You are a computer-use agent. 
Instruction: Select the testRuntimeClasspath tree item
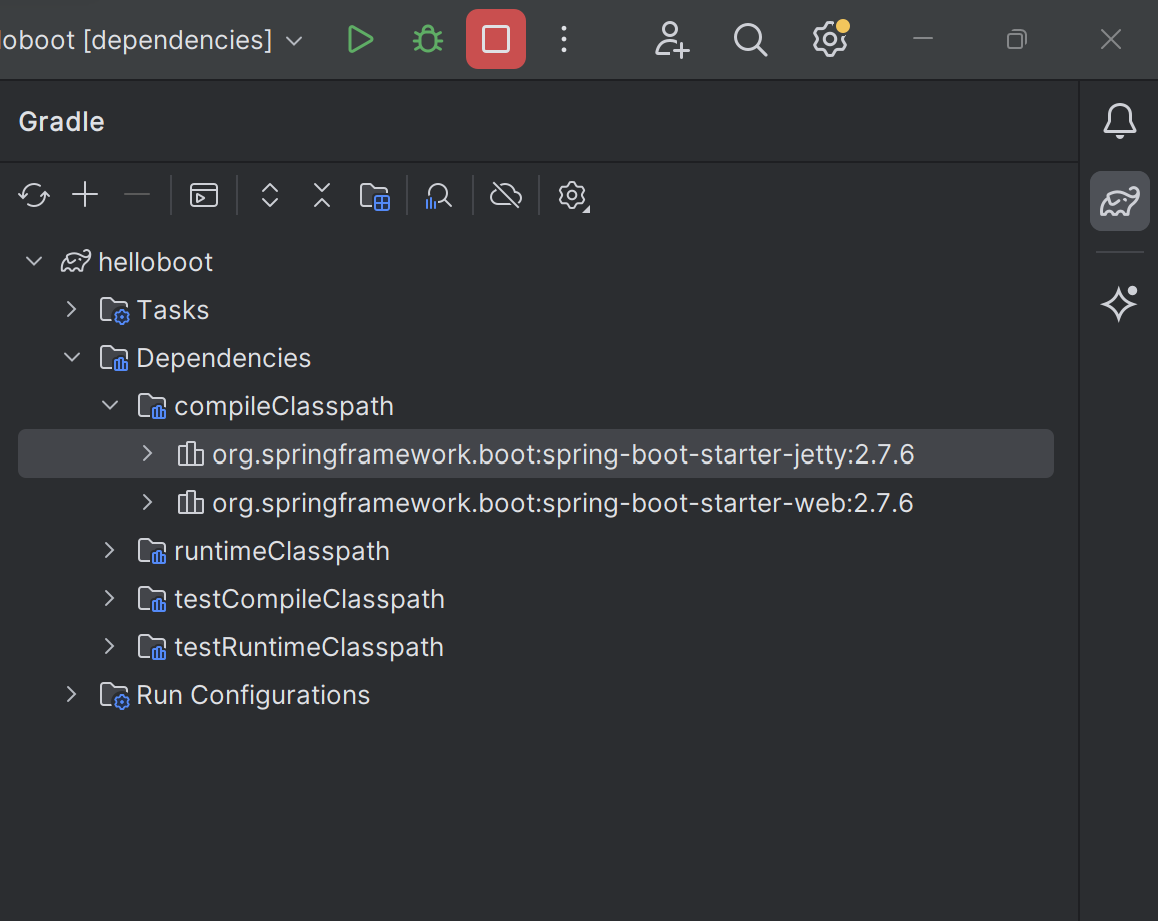(309, 647)
